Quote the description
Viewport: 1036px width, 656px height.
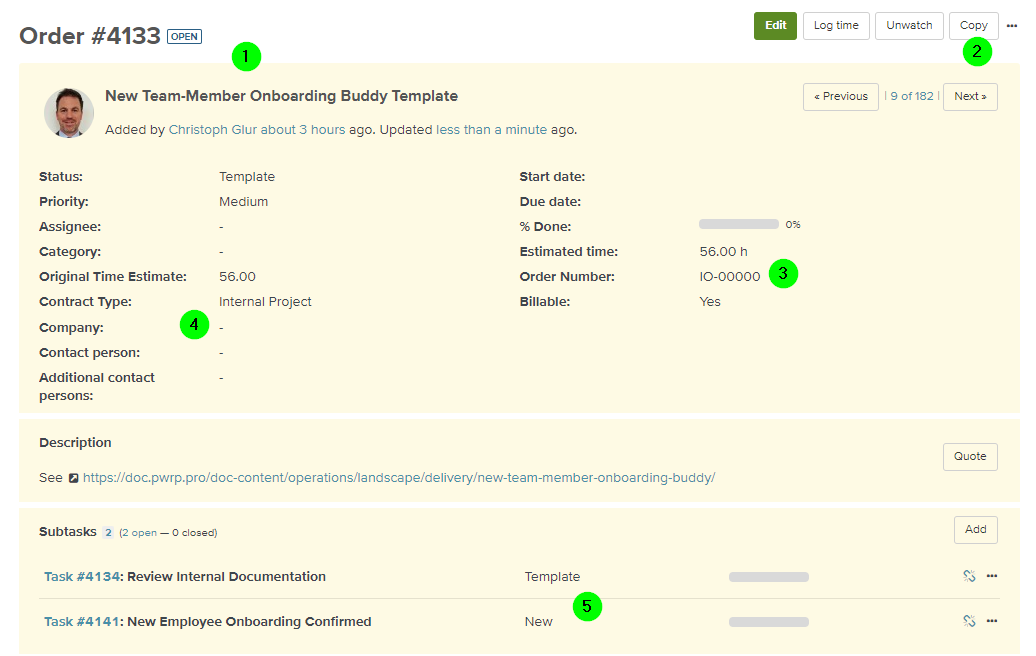click(x=970, y=456)
